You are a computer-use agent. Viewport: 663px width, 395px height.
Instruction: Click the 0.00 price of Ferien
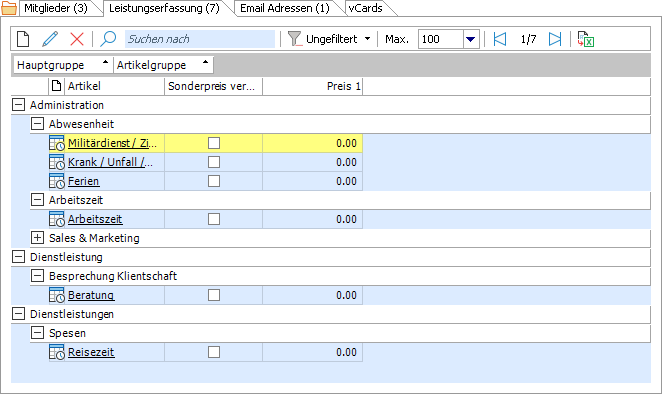(x=346, y=181)
